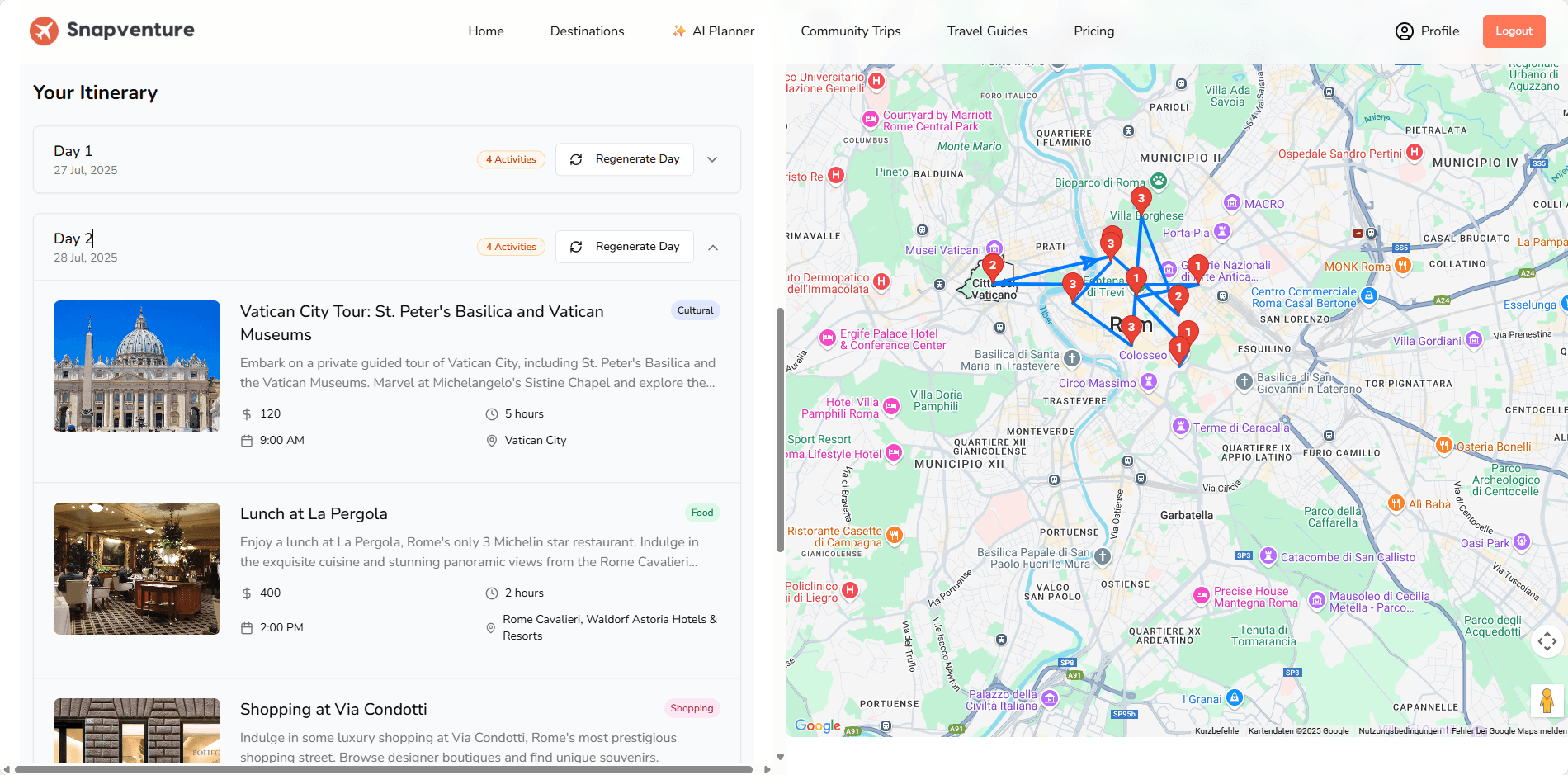1568x775 pixels.
Task: Click the Google logo on the map
Action: [x=817, y=725]
